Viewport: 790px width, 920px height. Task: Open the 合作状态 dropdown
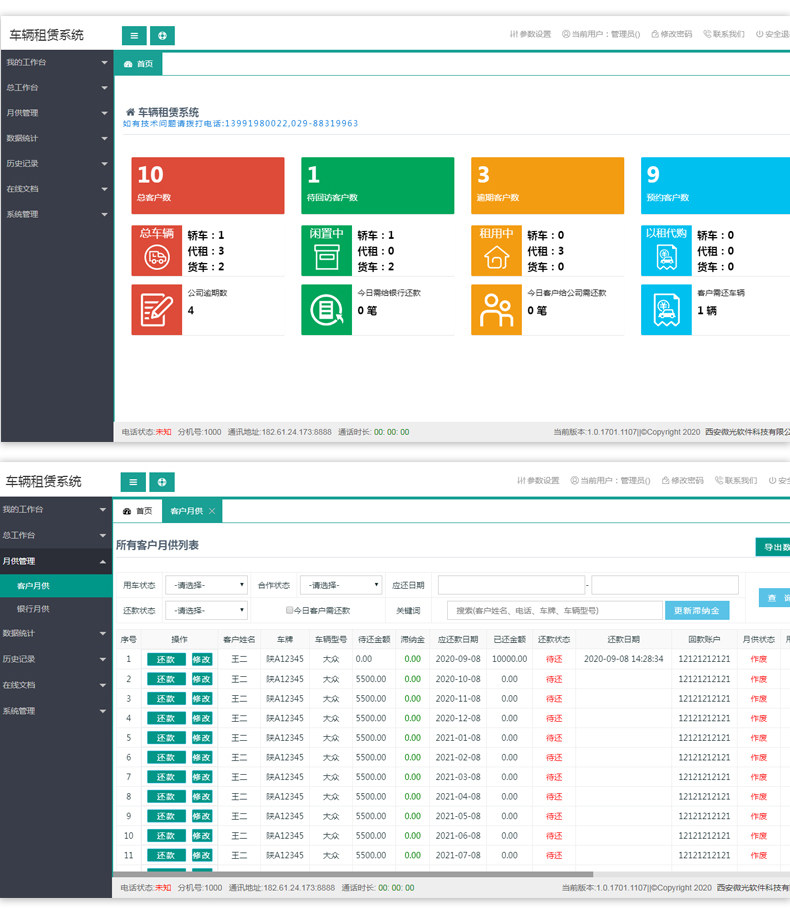point(341,585)
